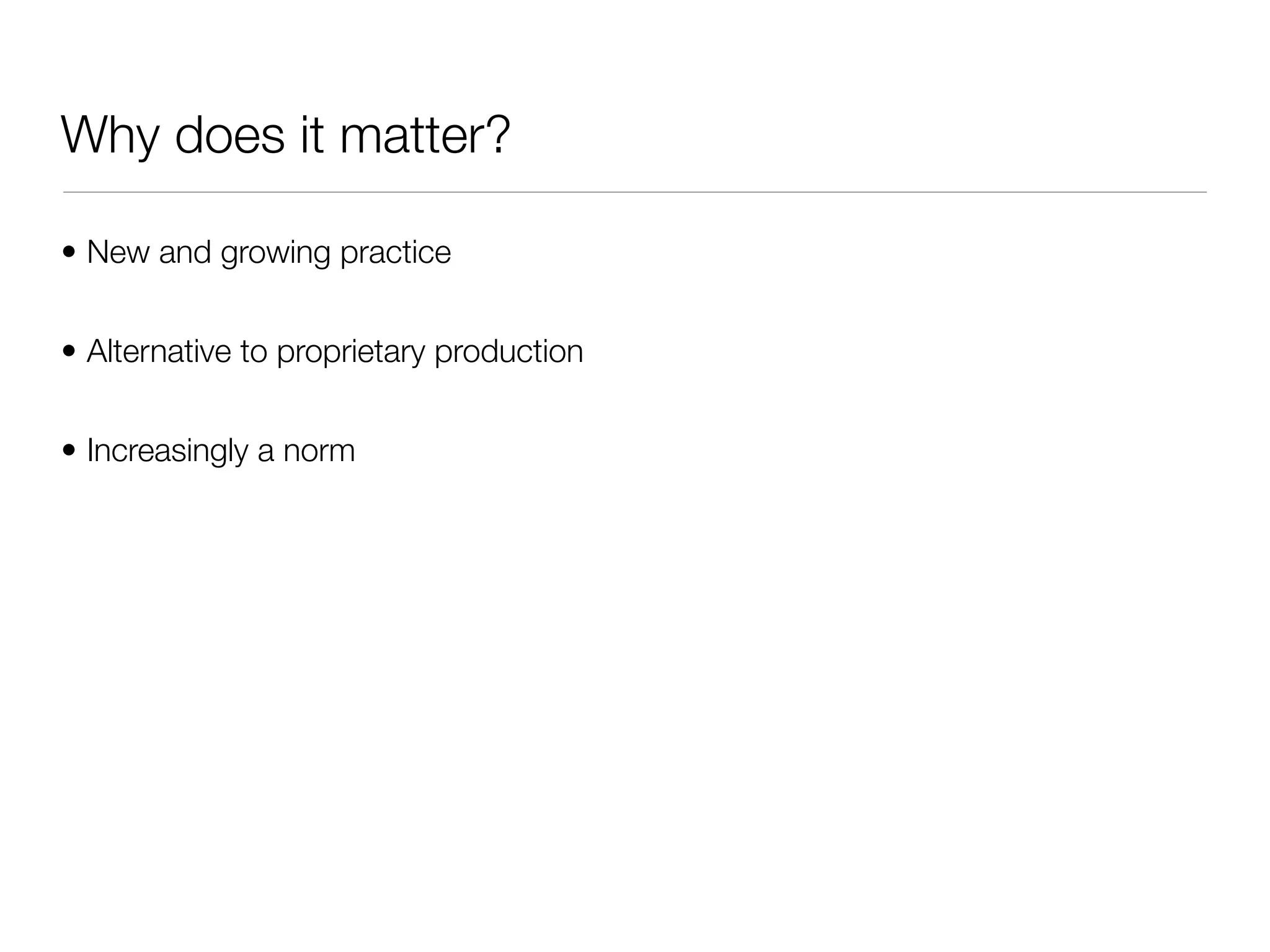Click the word "growing" in the first bullet
1270x952 pixels.
pyautogui.click(x=275, y=253)
